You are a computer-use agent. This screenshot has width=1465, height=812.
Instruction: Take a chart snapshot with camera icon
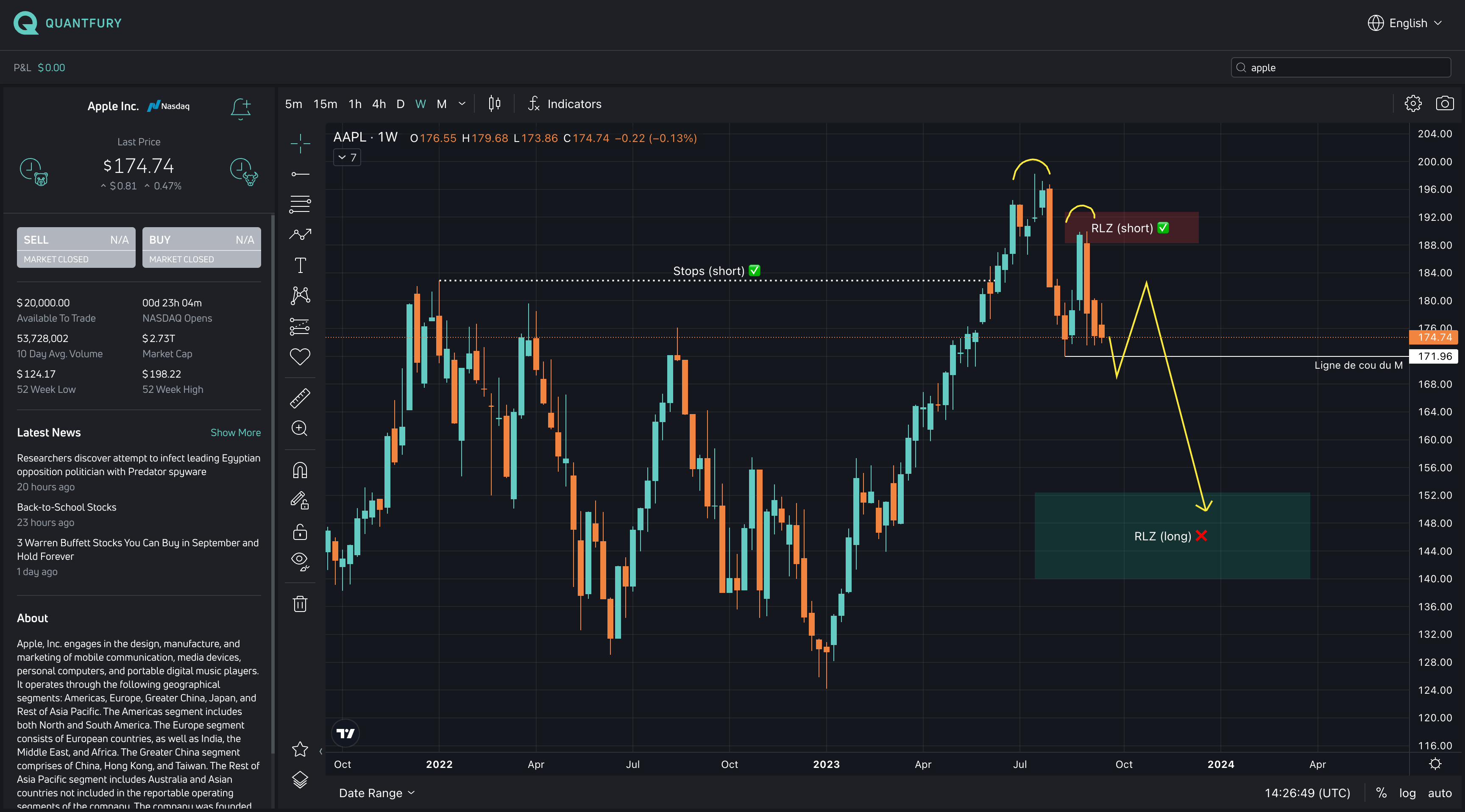point(1445,103)
